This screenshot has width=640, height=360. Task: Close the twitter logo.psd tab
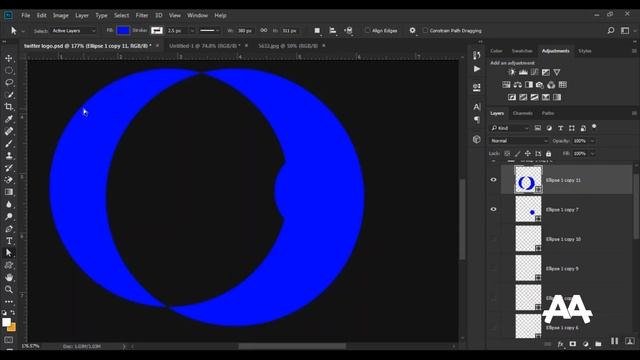pos(158,46)
